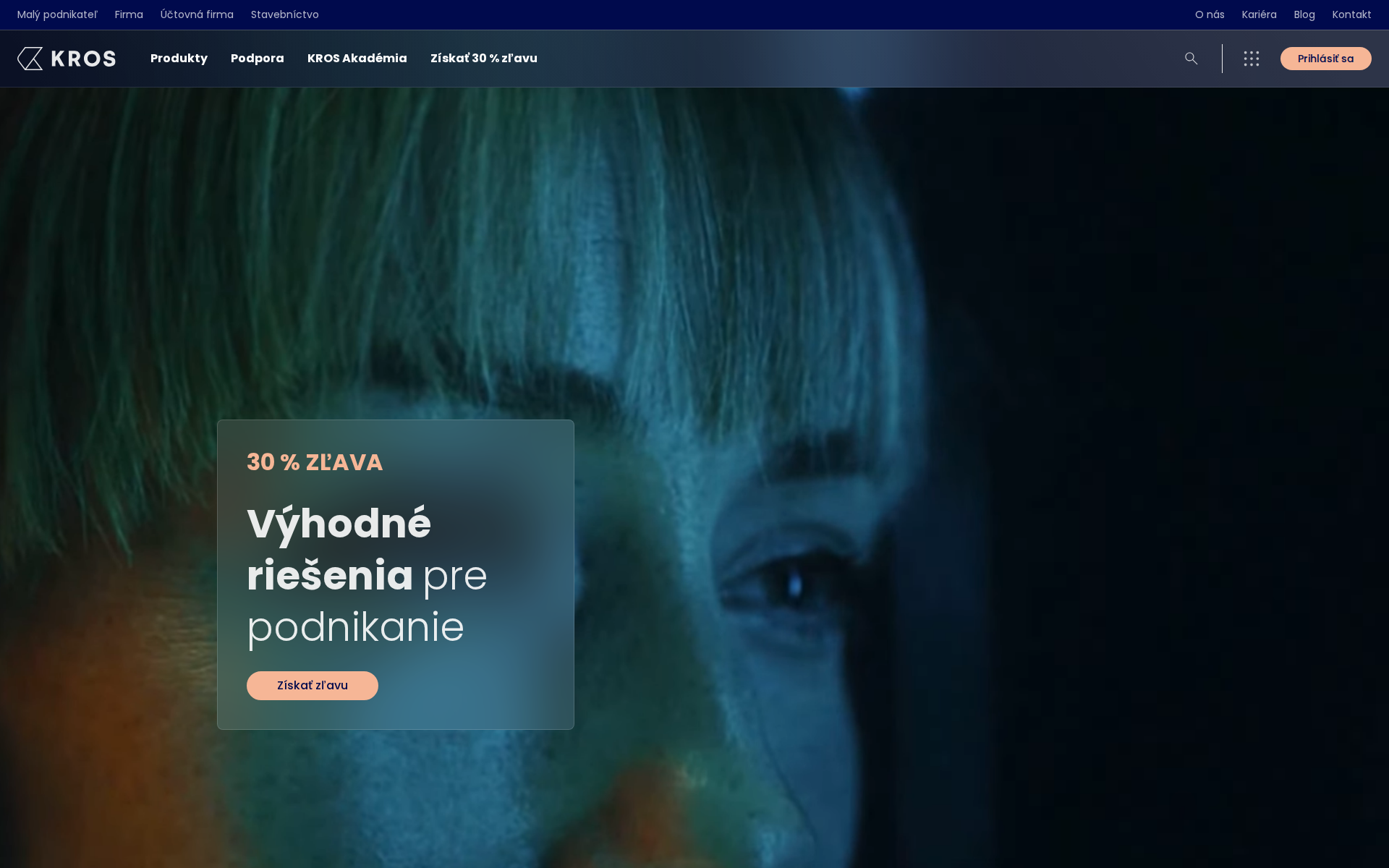Click the 30 % ZĽAVA headline

click(x=315, y=462)
